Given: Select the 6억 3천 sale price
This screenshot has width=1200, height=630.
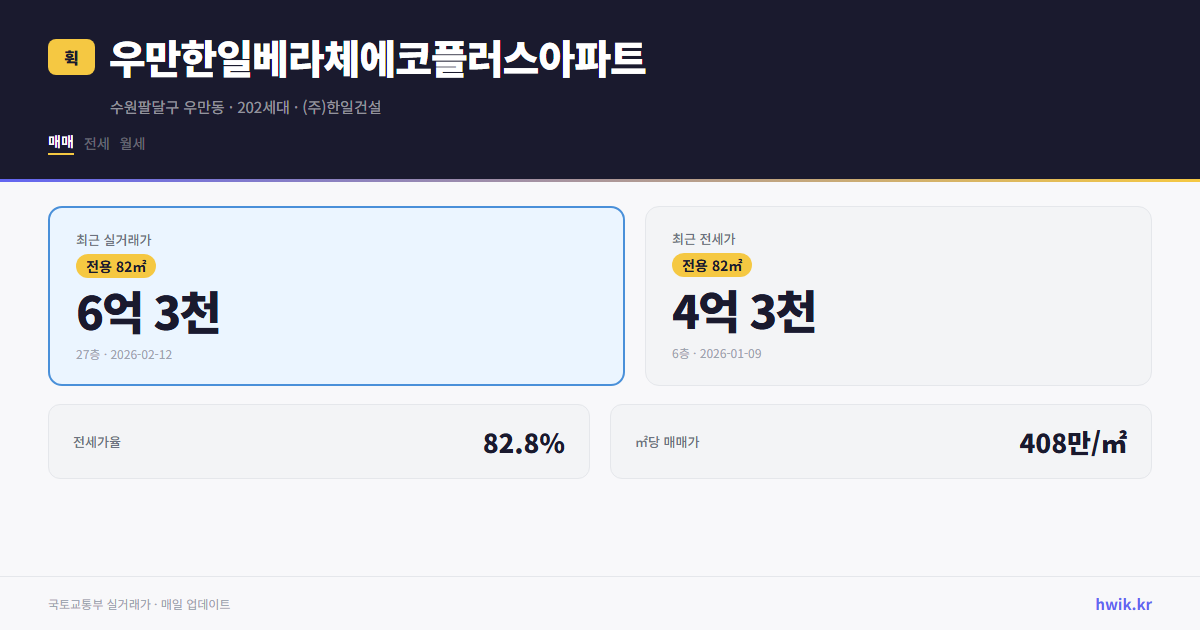Looking at the screenshot, I should click(x=148, y=313).
